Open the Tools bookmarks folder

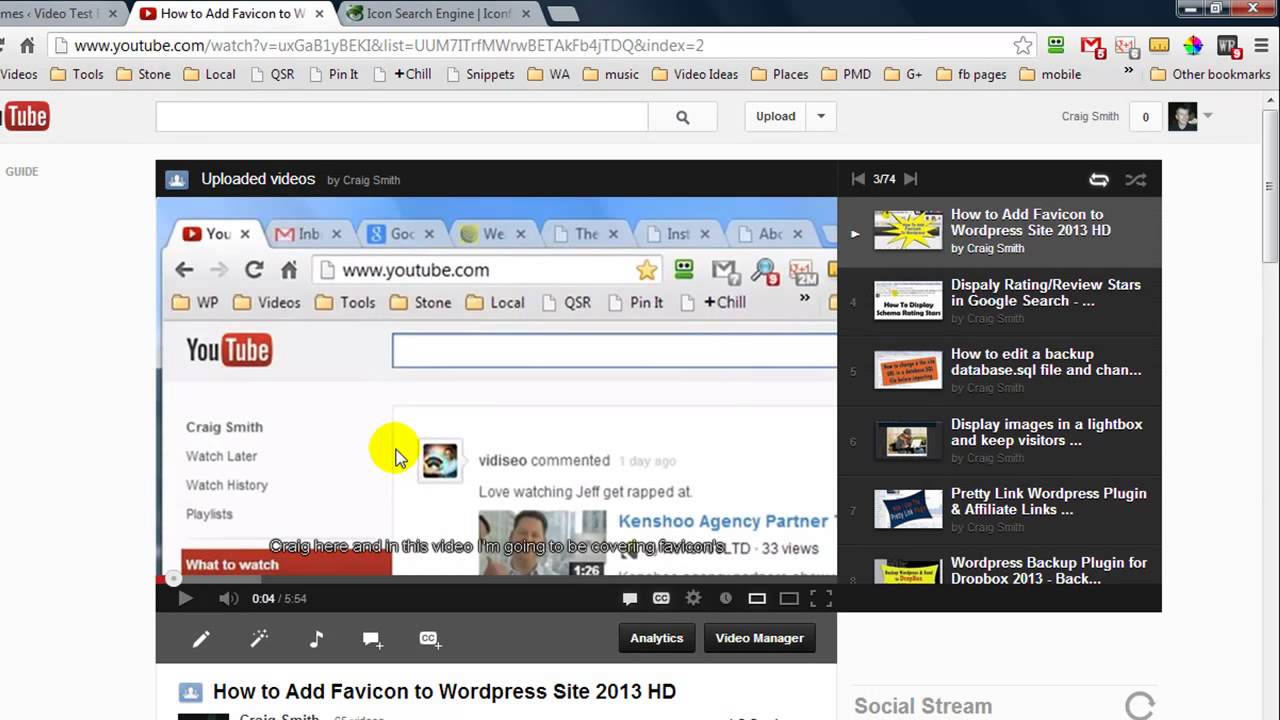click(x=76, y=74)
